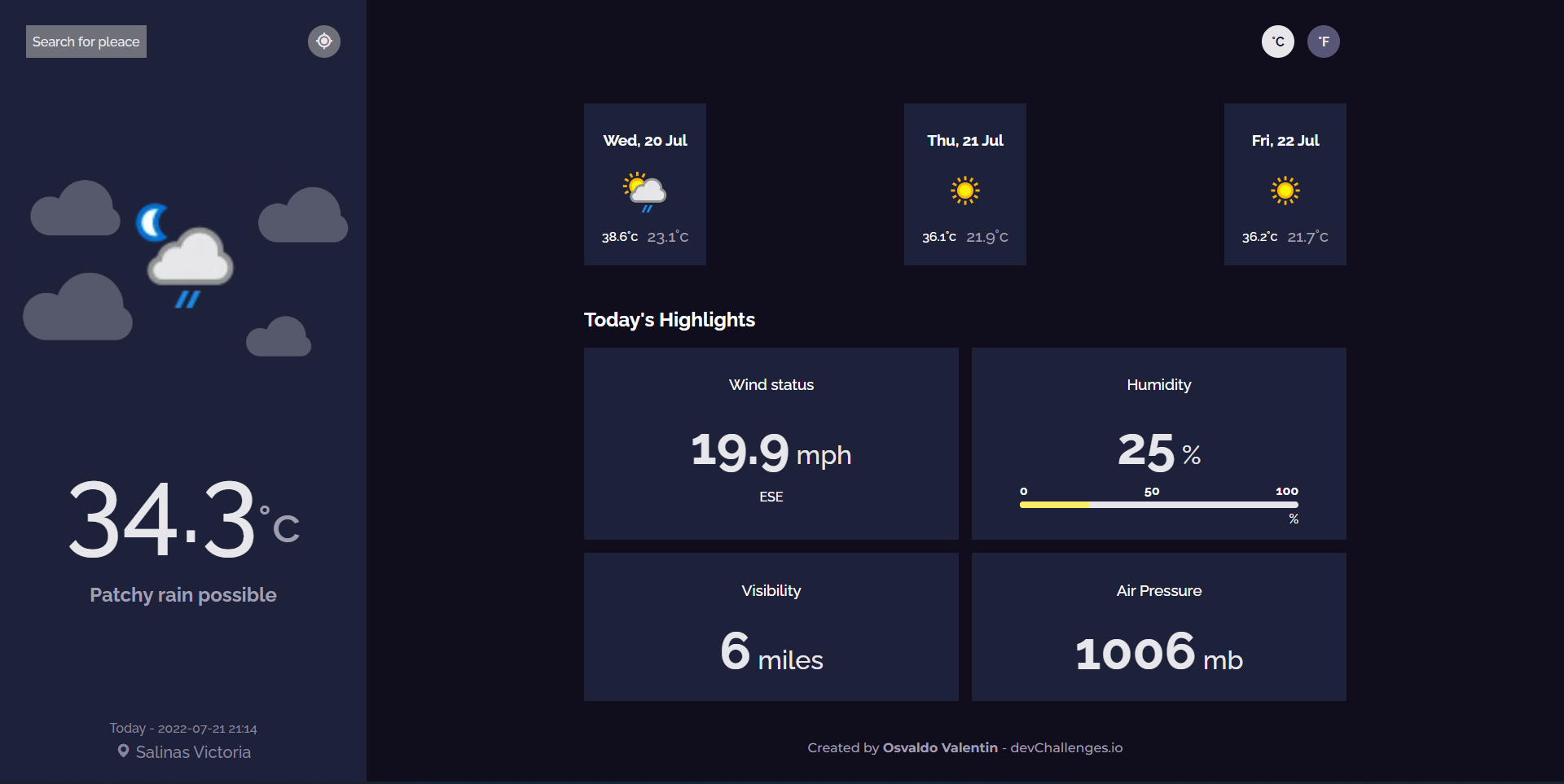Select the Wed 20 Jul forecast card
This screenshot has height=784, width=1564.
[x=644, y=184]
